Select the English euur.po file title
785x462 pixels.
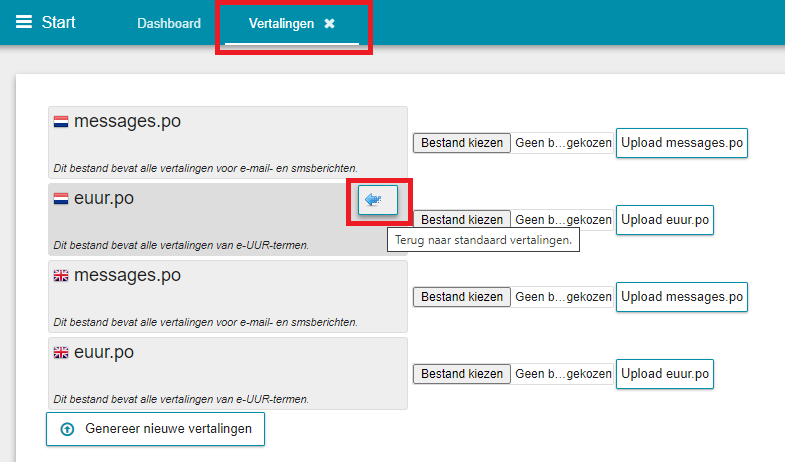pos(104,352)
